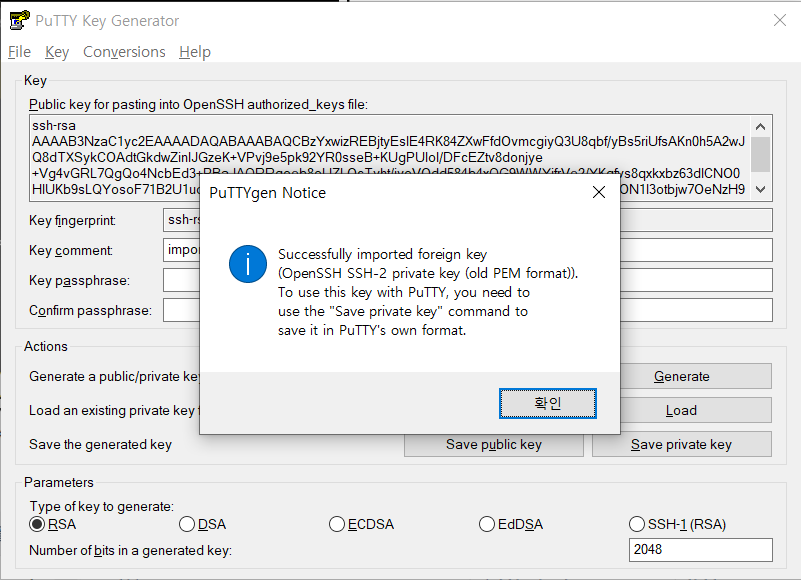
Task: Confirm the notice with the 확인 button
Action: (548, 403)
